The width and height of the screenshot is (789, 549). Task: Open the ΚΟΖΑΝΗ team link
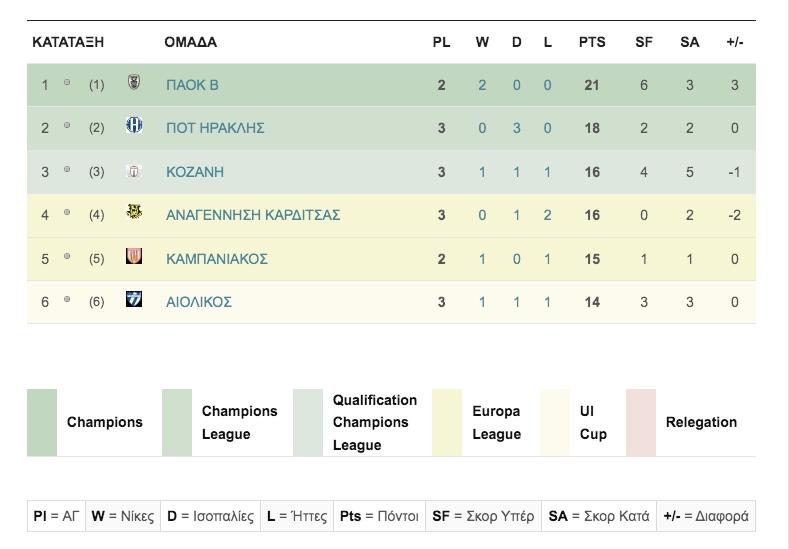pyautogui.click(x=195, y=172)
